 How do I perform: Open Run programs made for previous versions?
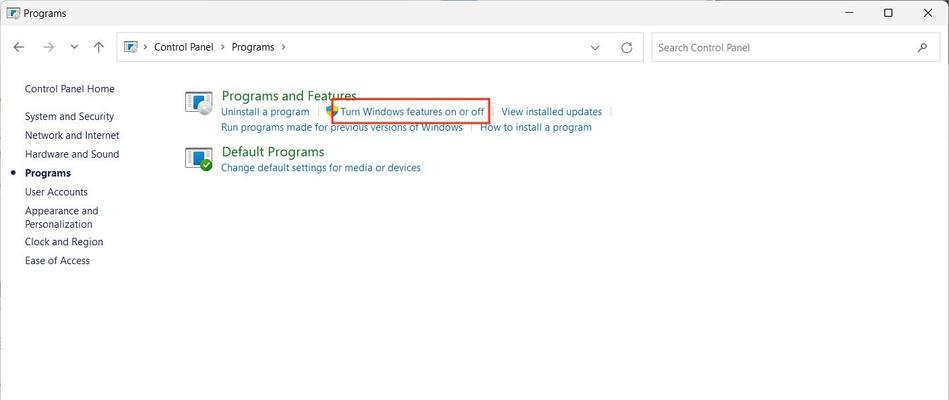[342, 128]
